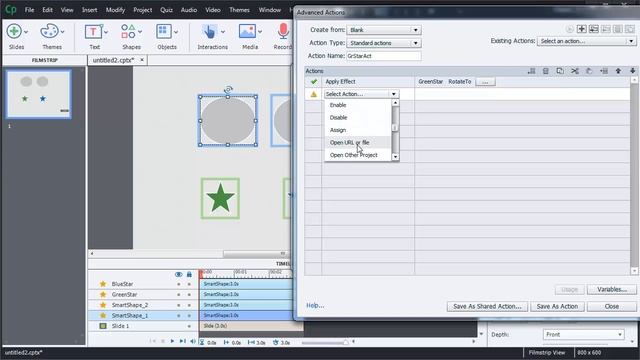Image resolution: width=640 pixels, height=360 pixels.
Task: Click Save As Action button
Action: coord(557,306)
